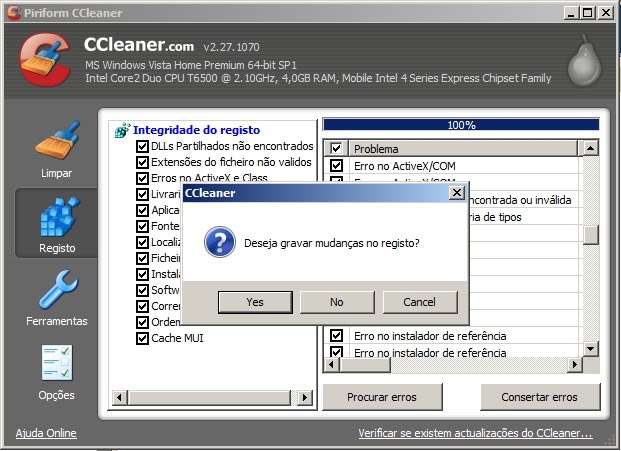Image resolution: width=621 pixels, height=451 pixels.
Task: Cancel the registry changes dialog
Action: pyautogui.click(x=420, y=302)
